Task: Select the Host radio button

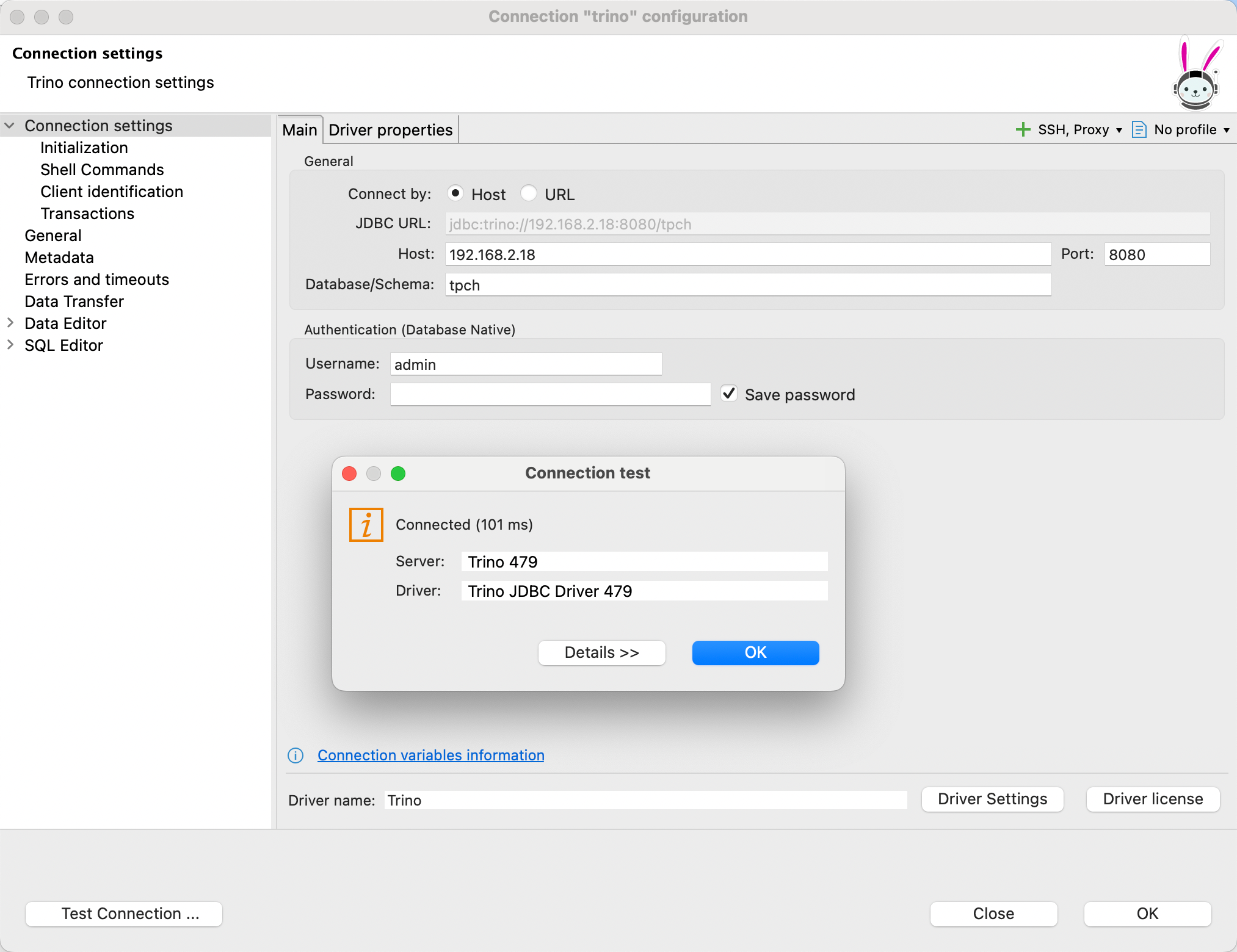Action: pos(455,193)
